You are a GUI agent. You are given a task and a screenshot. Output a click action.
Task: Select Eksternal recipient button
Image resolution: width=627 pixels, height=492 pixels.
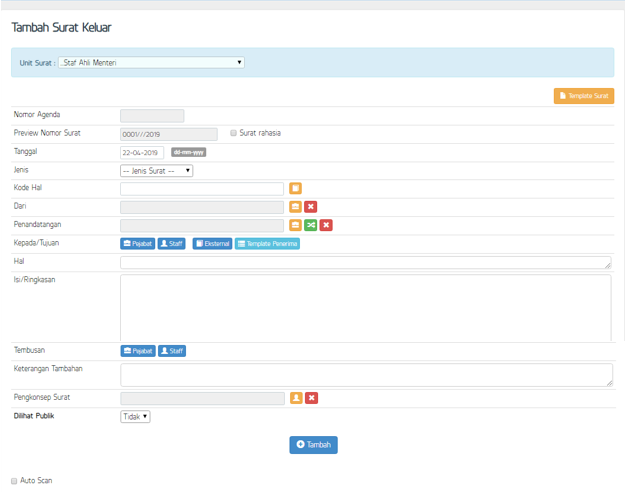click(212, 243)
